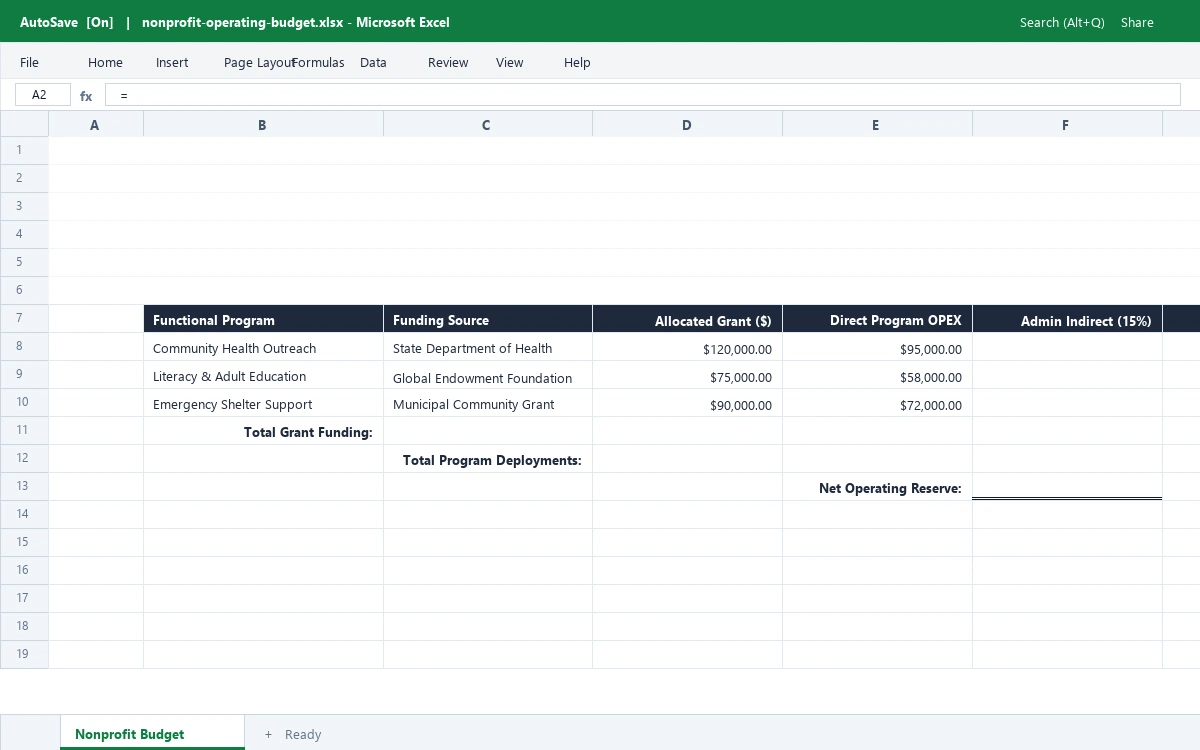
Task: Click into the formula bar
Action: pyautogui.click(x=642, y=95)
